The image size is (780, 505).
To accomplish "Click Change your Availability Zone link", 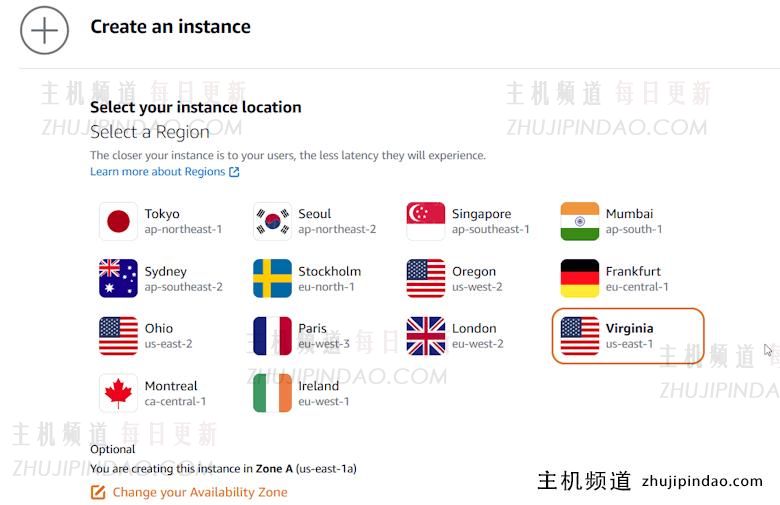I will click(199, 492).
